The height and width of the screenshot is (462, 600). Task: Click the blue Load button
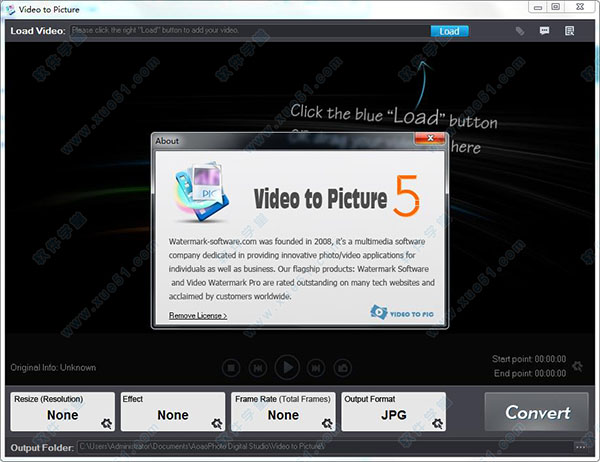point(450,31)
